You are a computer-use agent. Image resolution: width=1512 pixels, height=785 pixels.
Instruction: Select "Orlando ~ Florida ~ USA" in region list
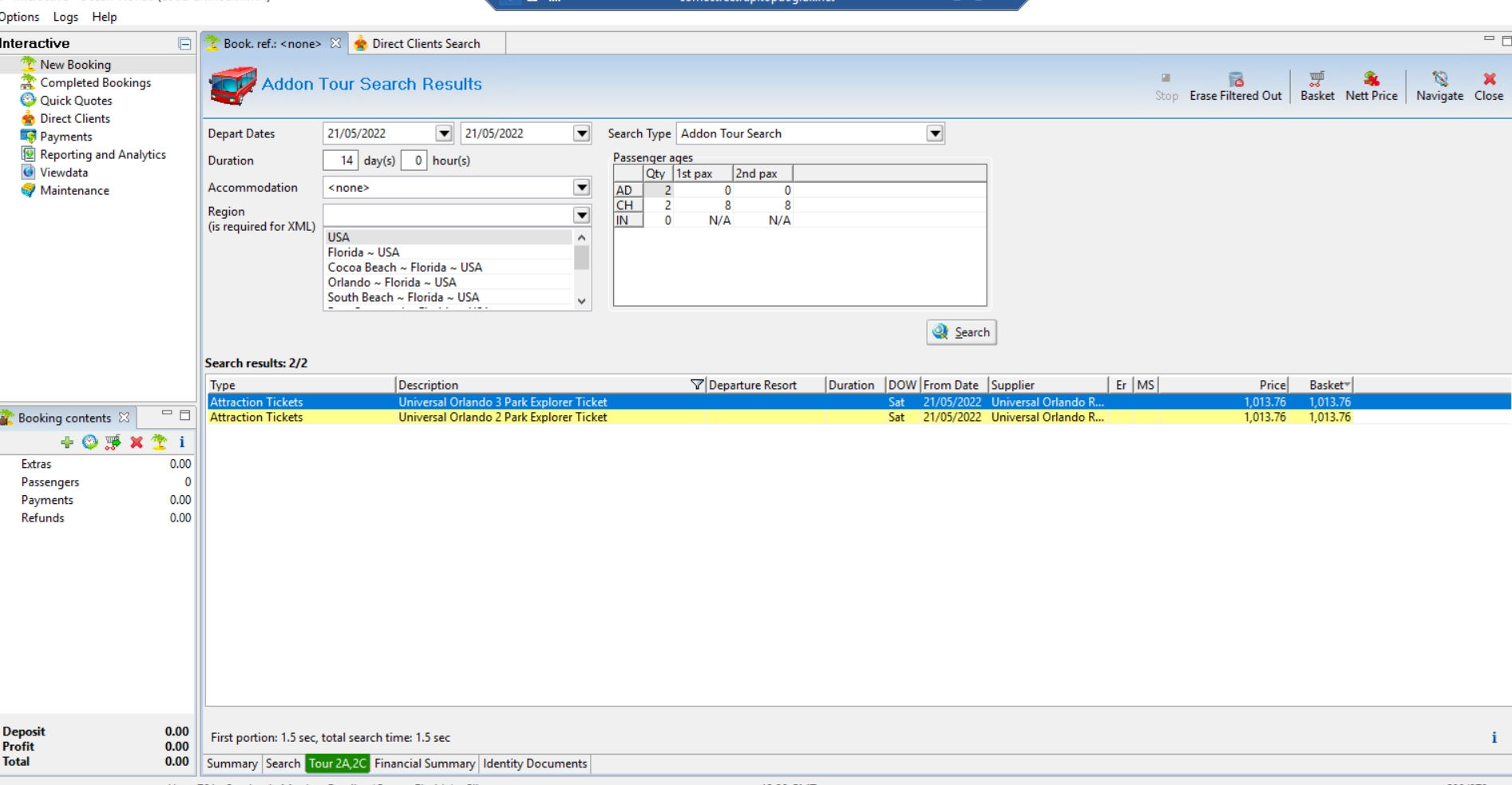(x=392, y=283)
